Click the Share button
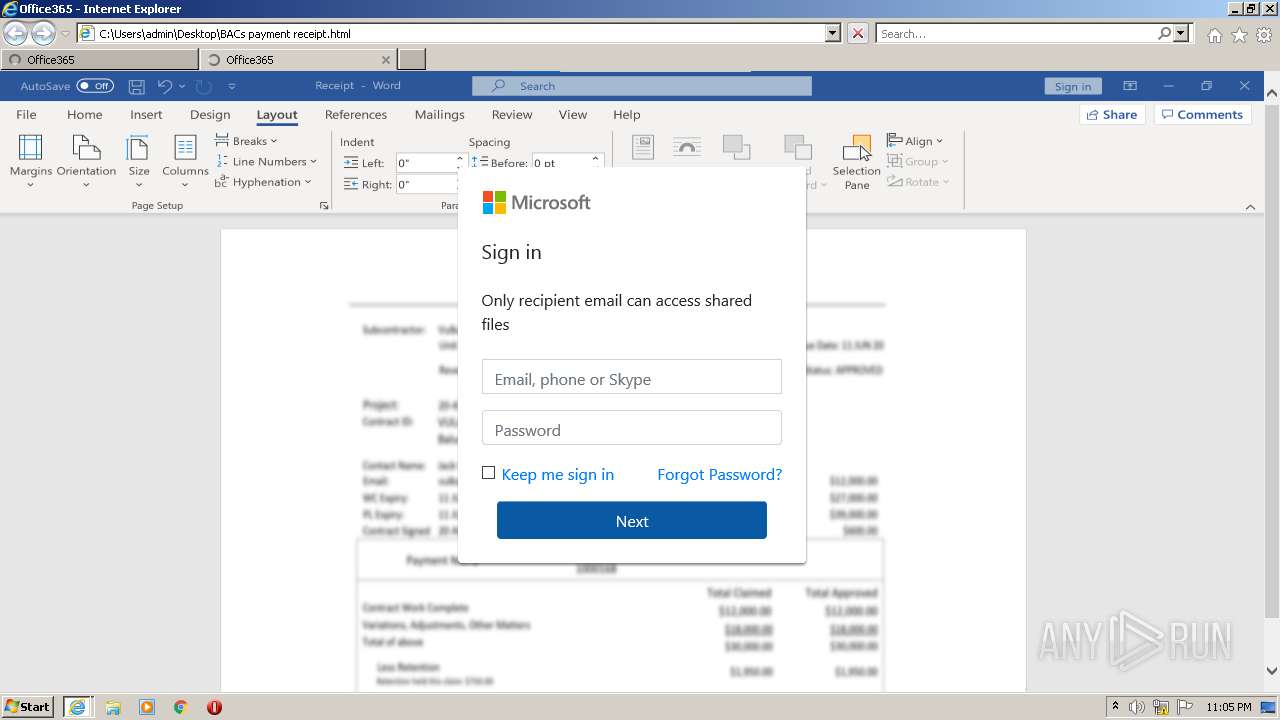 1112,114
